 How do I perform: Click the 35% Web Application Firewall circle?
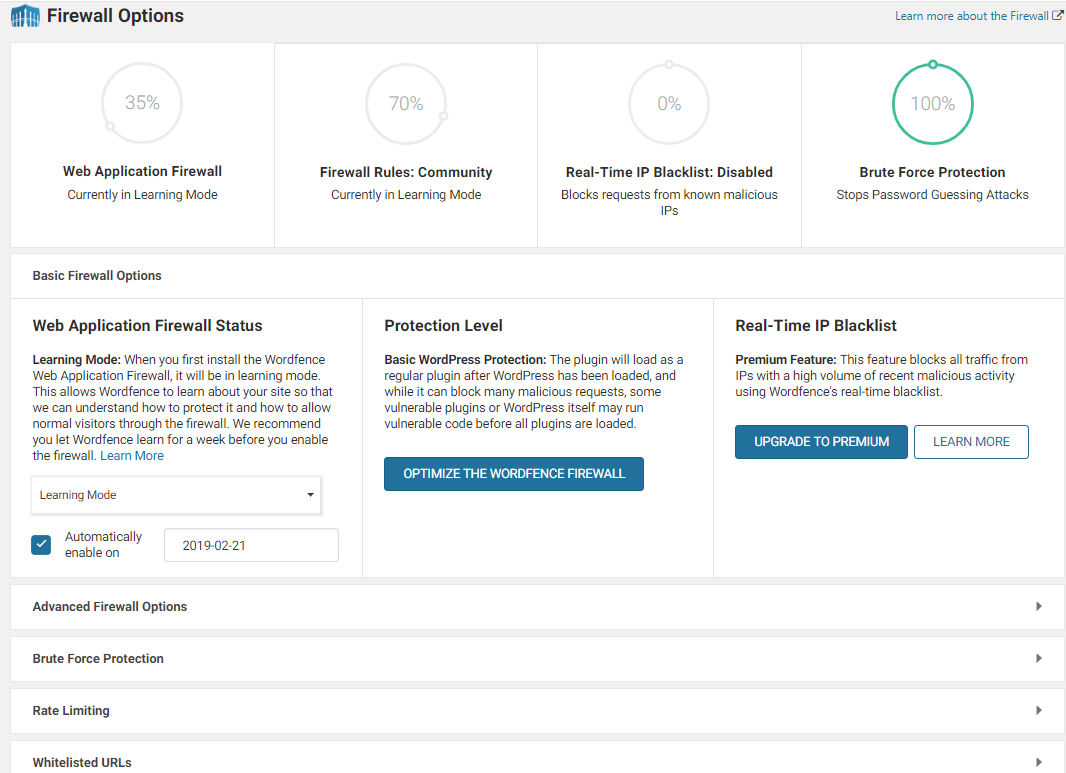(142, 103)
